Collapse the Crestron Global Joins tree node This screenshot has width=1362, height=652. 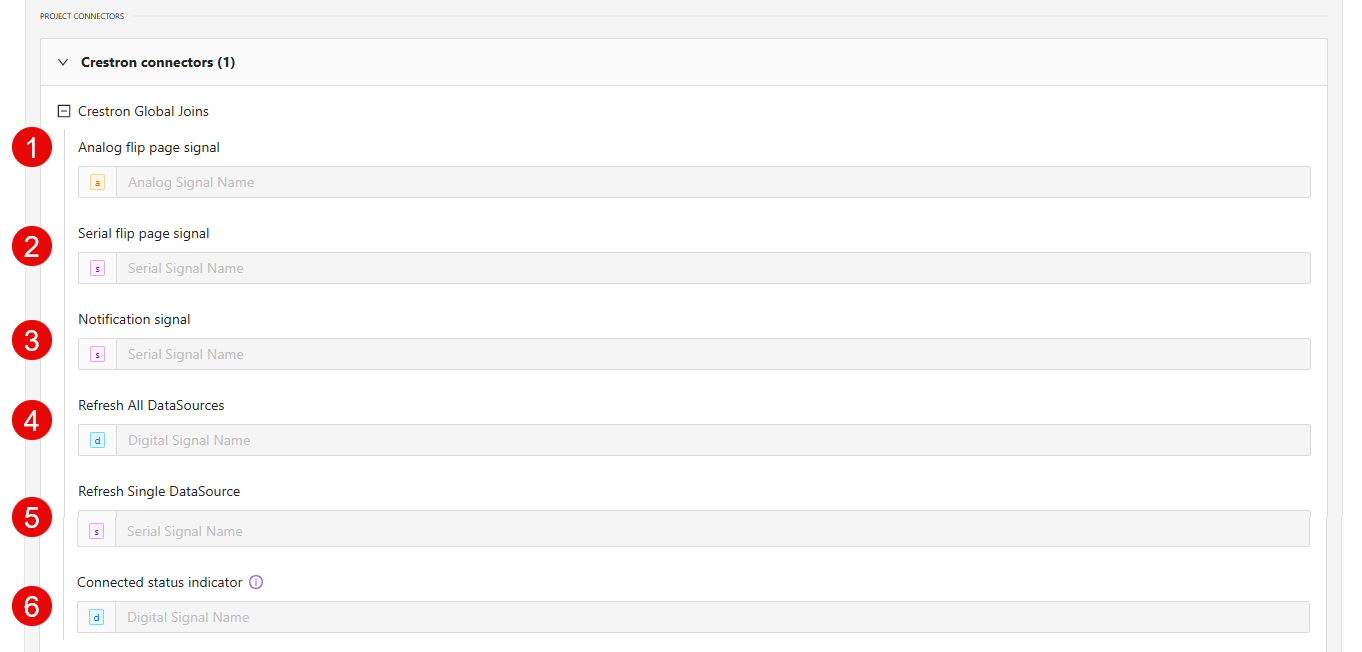click(x=64, y=112)
